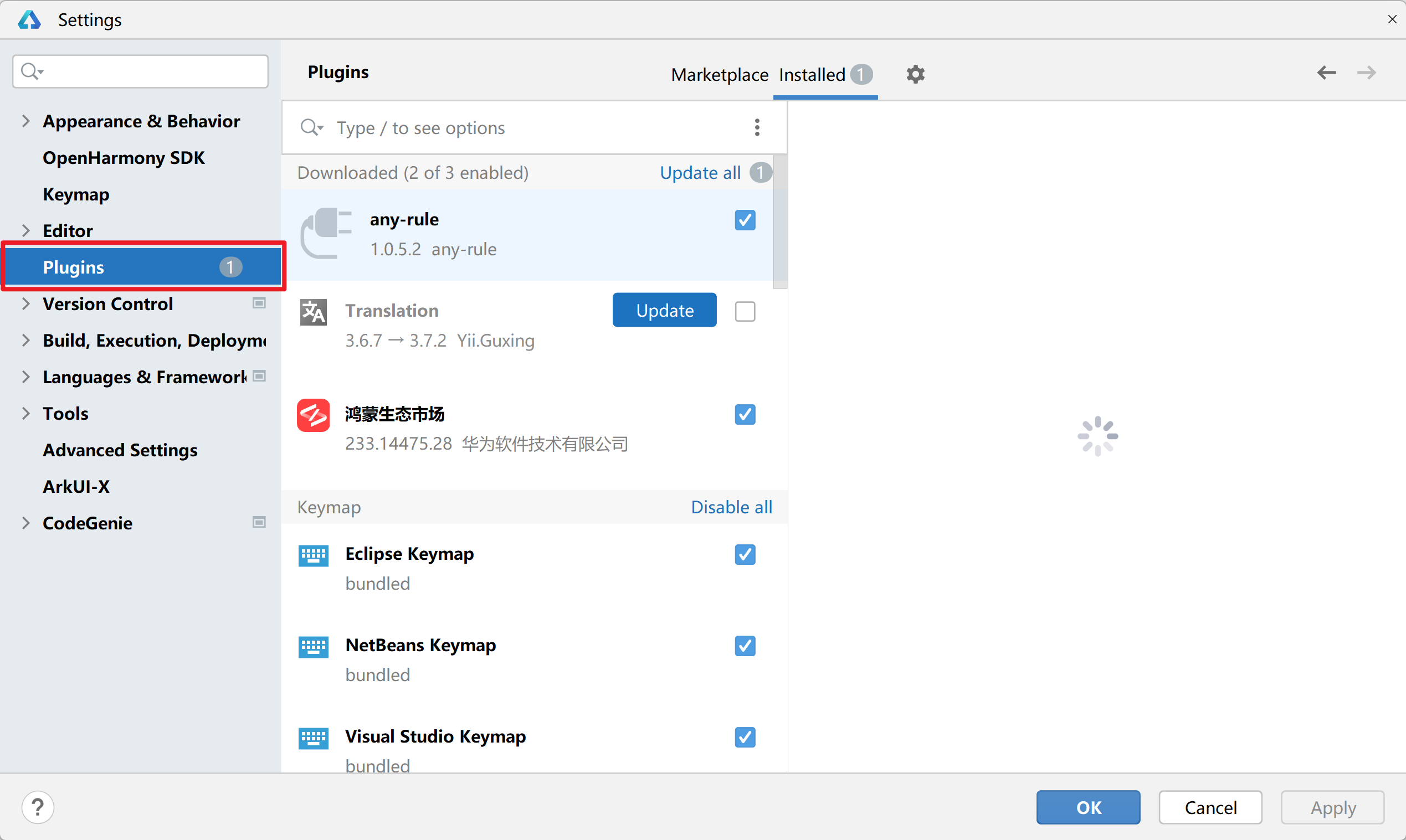The height and width of the screenshot is (840, 1406).
Task: Uncheck the NetBeans Keymap checkbox
Action: pos(745,646)
